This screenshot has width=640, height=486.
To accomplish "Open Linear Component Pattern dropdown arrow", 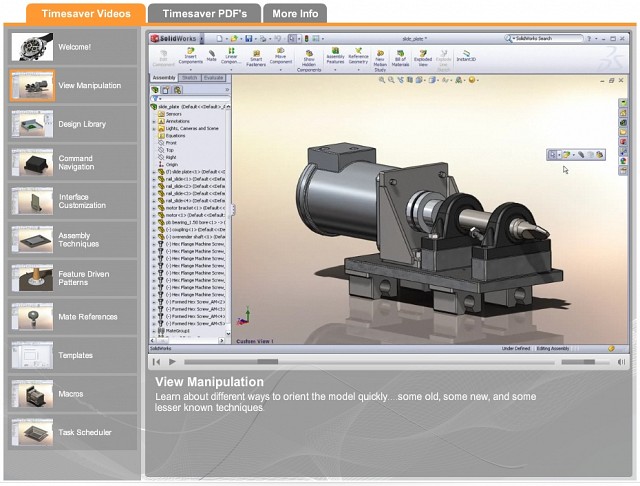I will (231, 70).
